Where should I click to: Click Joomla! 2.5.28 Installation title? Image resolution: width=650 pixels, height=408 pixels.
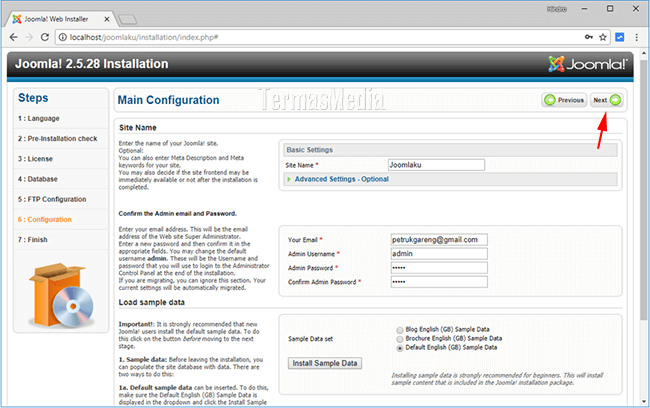(92, 64)
